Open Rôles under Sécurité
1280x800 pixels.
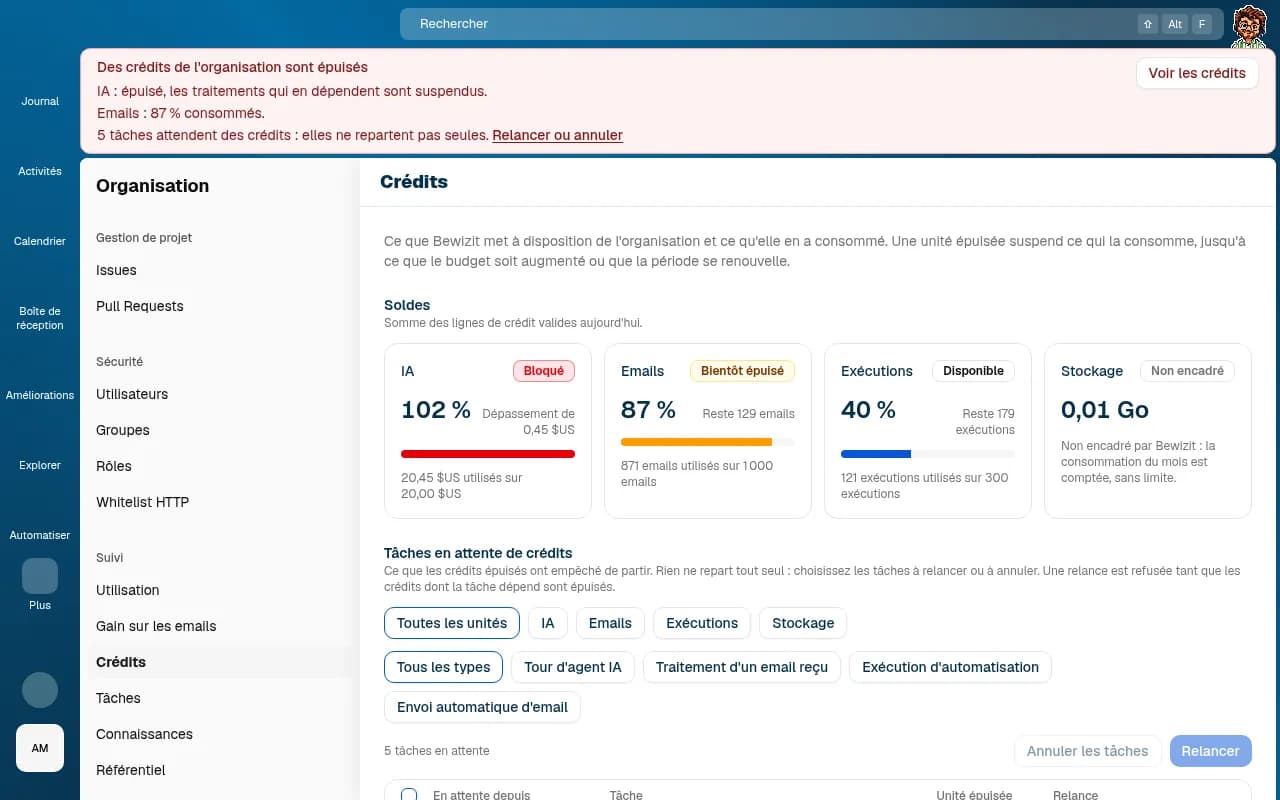coord(220,466)
